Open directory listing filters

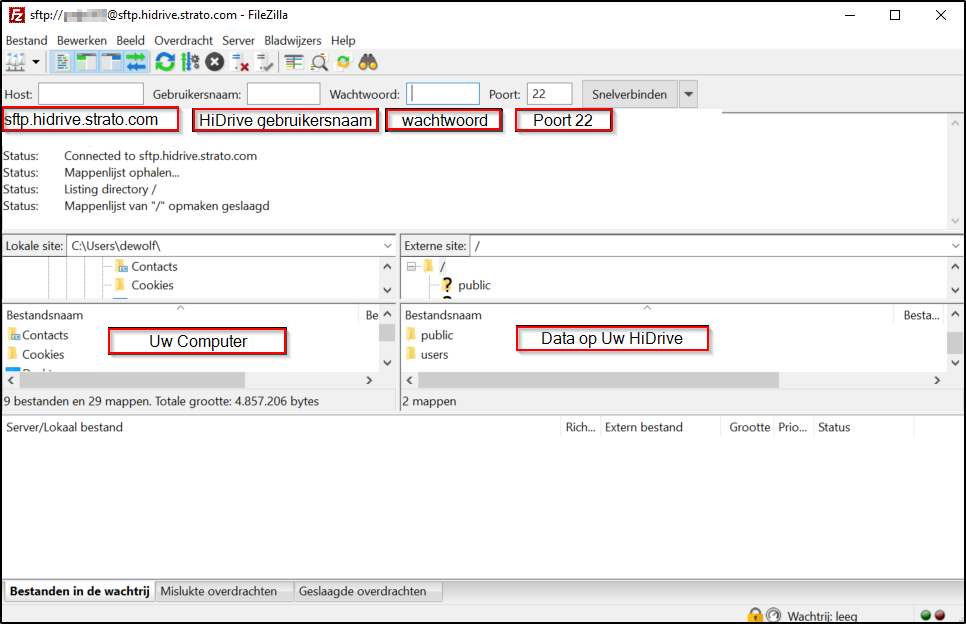click(294, 62)
